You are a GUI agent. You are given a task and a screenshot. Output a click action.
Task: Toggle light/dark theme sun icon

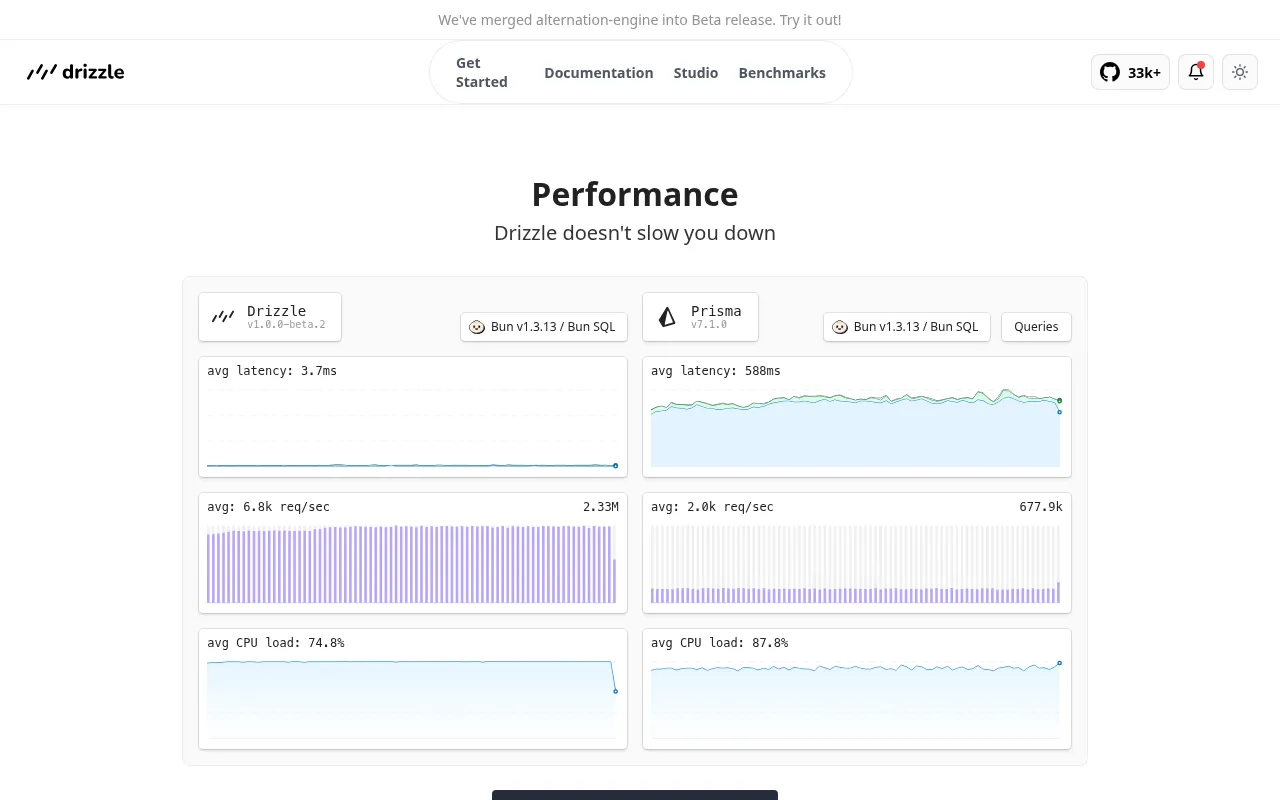click(x=1240, y=72)
